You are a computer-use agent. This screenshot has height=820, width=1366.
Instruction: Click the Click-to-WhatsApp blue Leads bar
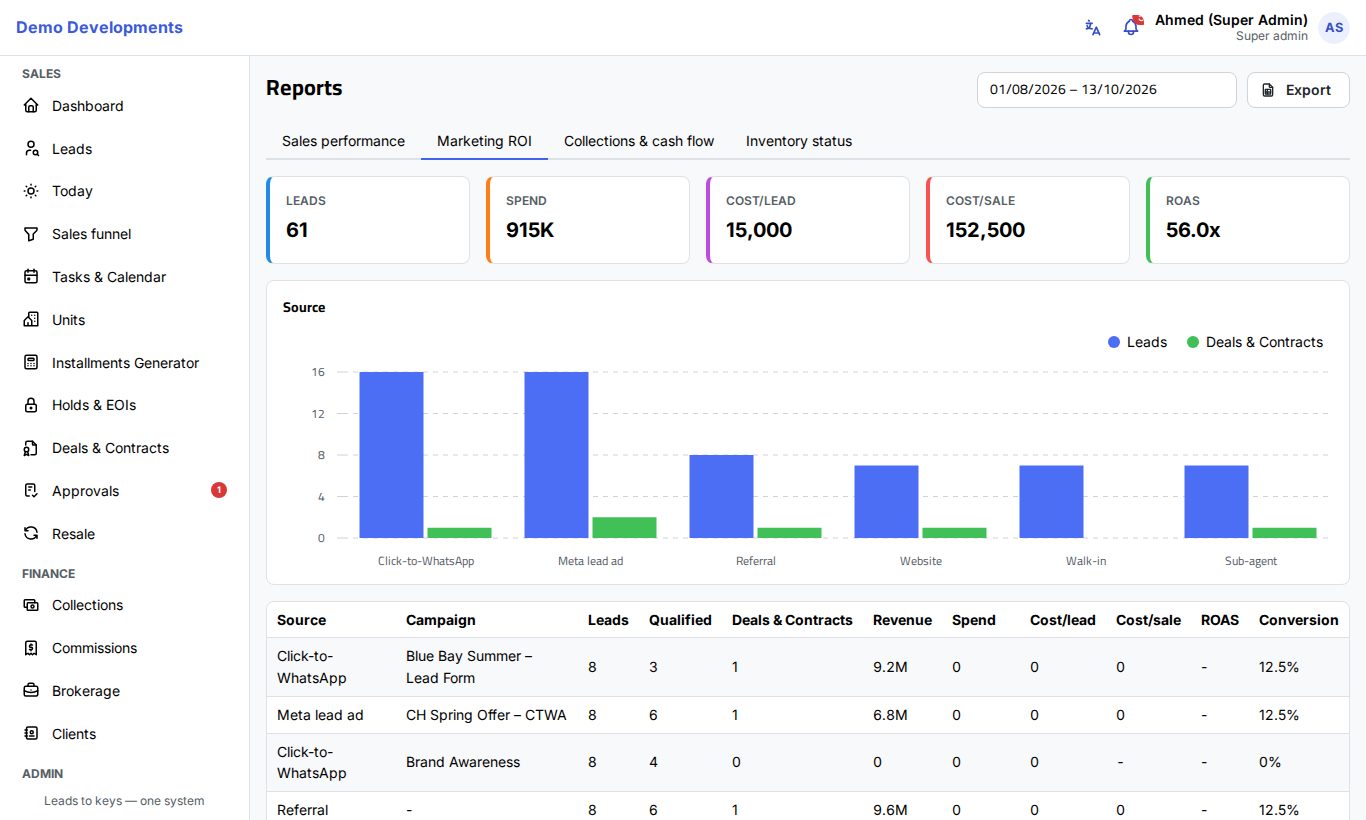(x=391, y=455)
